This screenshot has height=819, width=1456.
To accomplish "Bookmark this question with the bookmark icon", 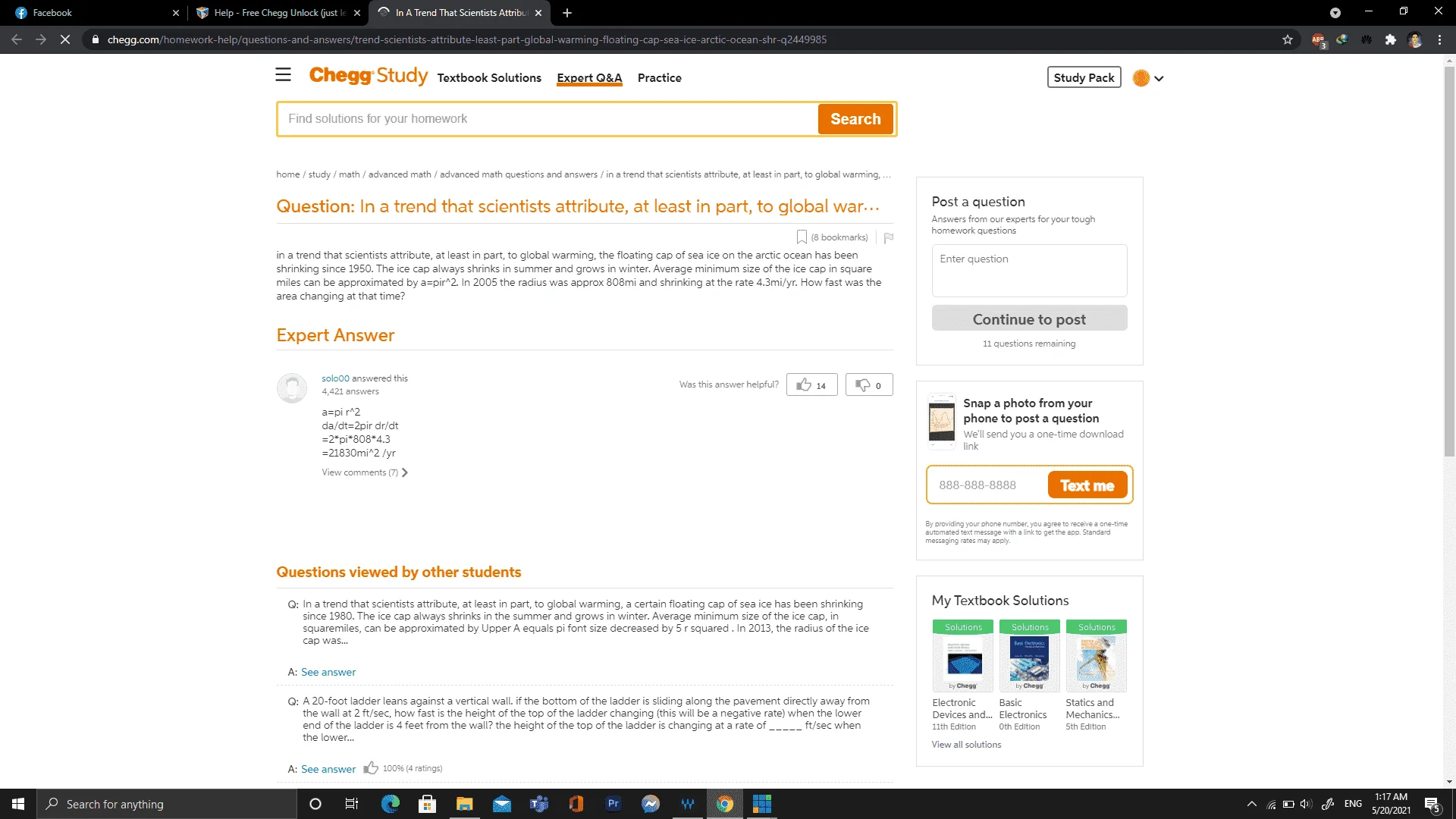I will point(802,237).
